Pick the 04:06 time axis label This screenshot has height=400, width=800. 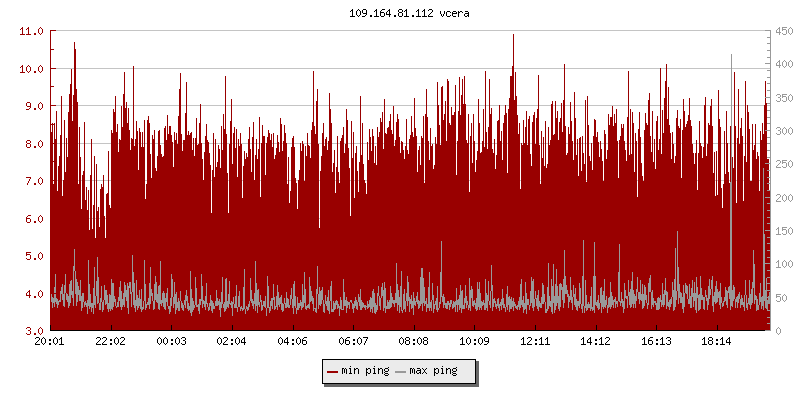click(292, 341)
